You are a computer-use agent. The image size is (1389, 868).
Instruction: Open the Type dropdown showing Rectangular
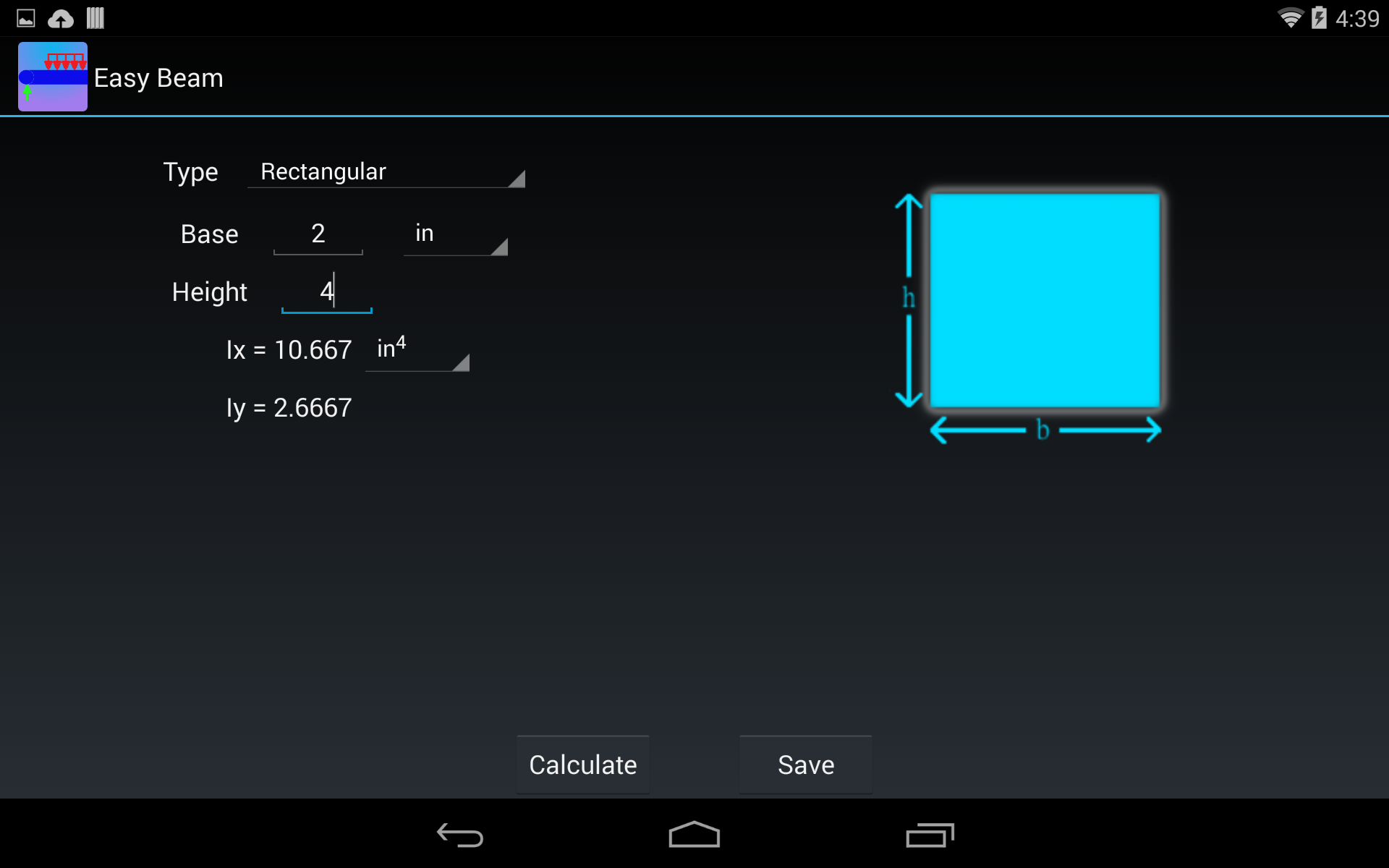[x=386, y=172]
